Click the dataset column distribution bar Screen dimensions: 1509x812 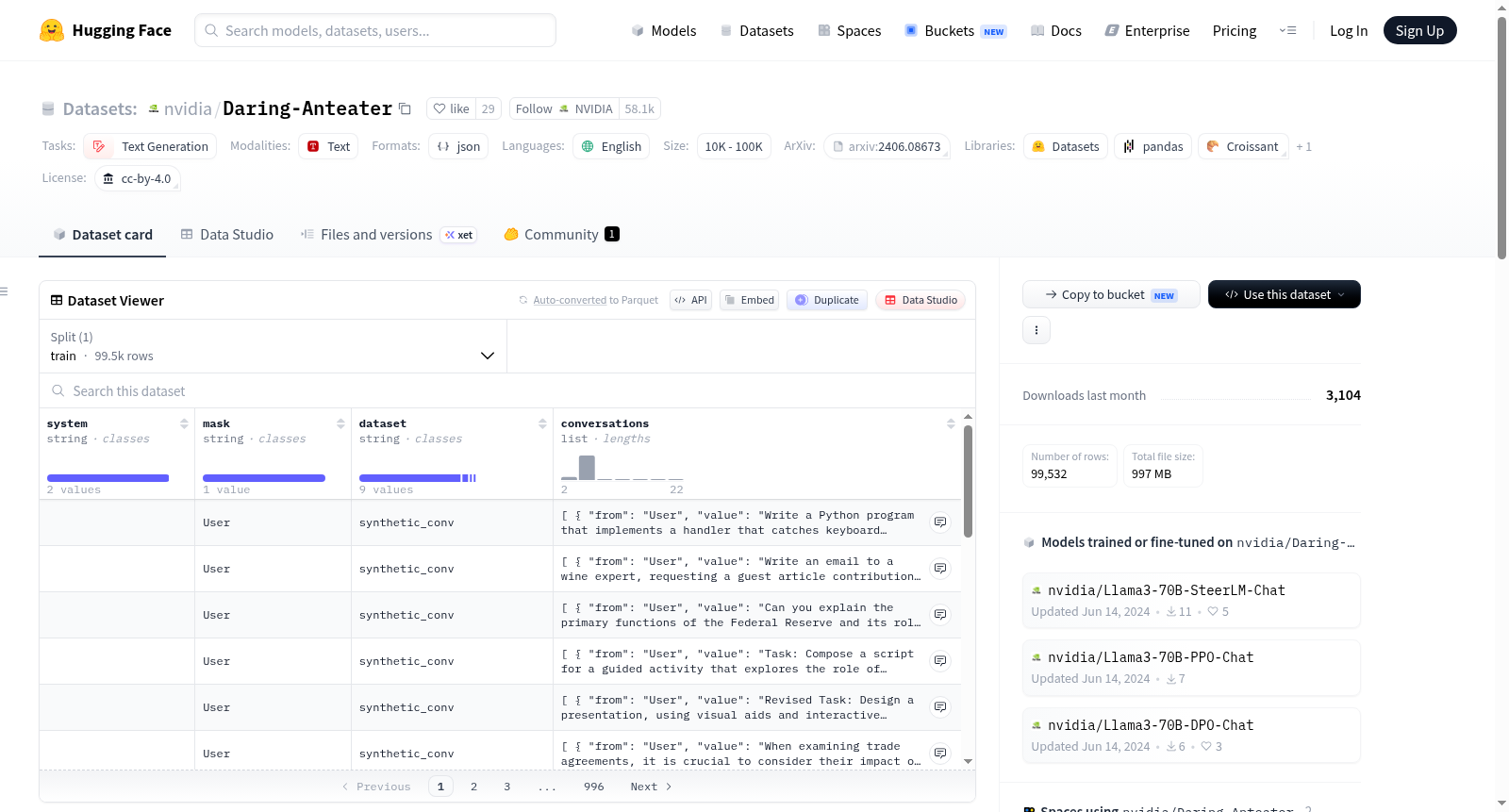418,478
